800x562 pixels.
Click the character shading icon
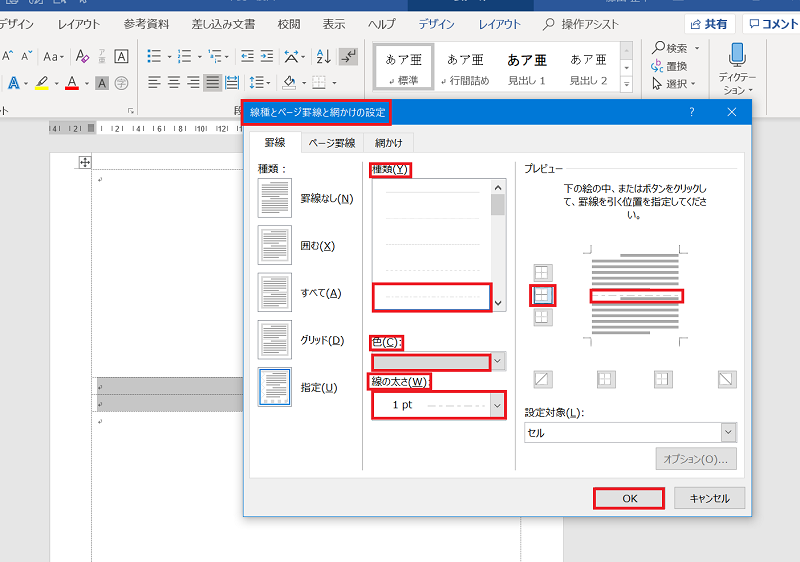[x=102, y=83]
